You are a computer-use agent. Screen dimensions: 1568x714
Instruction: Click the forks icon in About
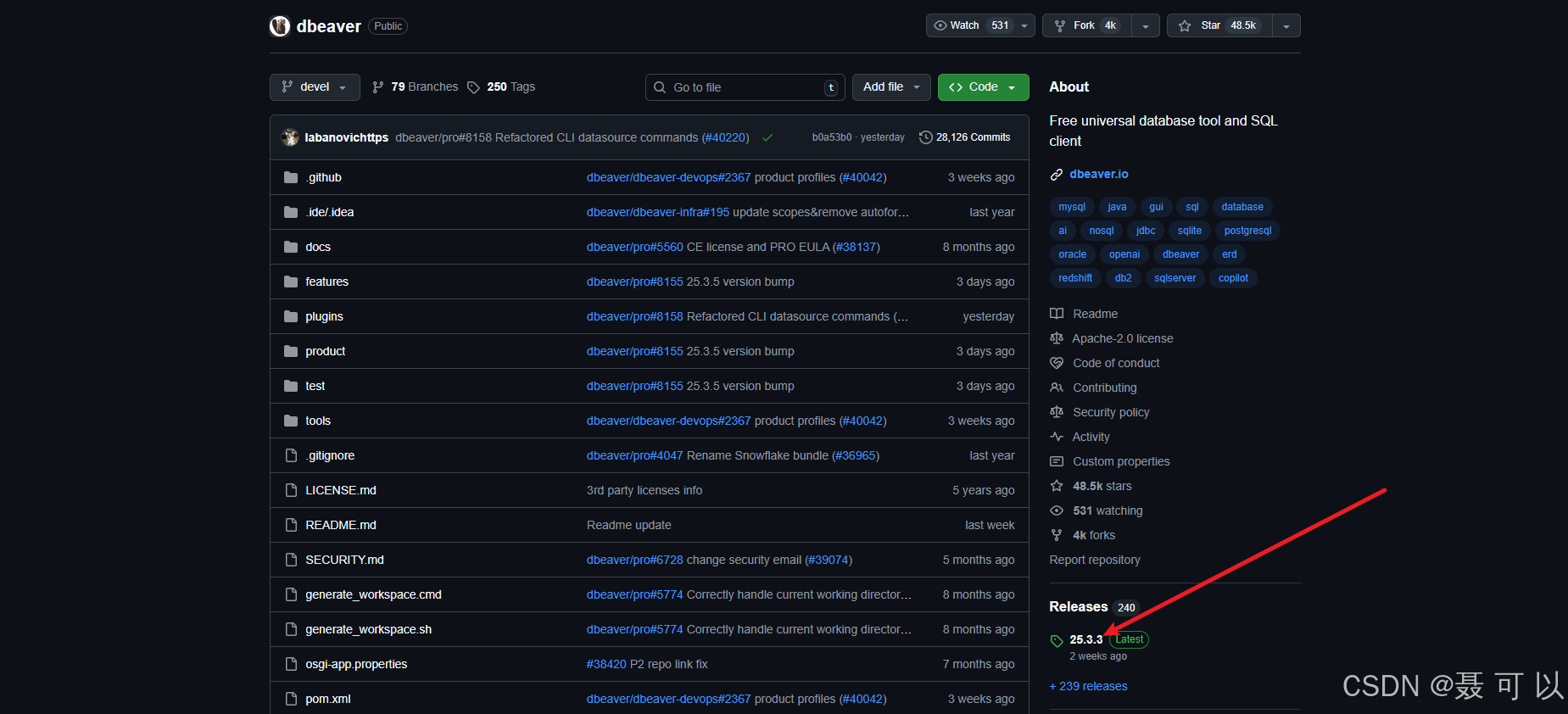tap(1057, 535)
